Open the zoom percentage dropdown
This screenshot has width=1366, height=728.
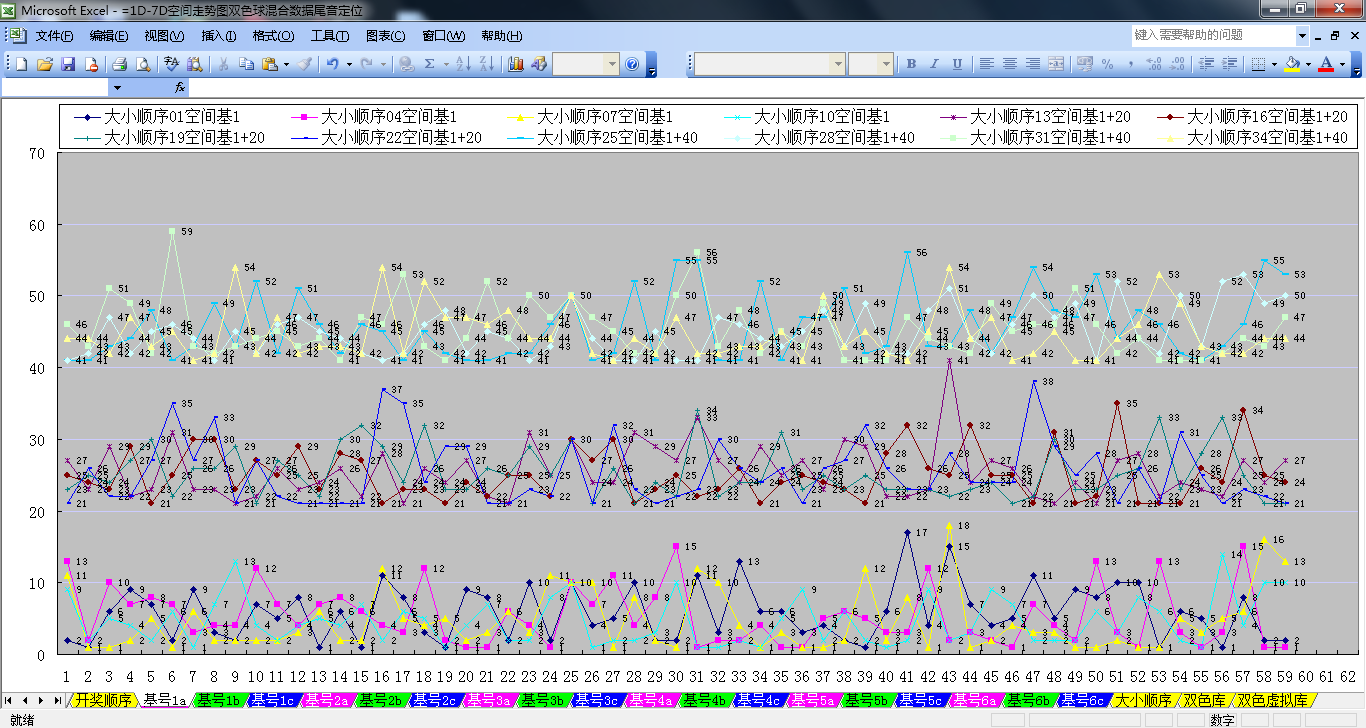[612, 64]
